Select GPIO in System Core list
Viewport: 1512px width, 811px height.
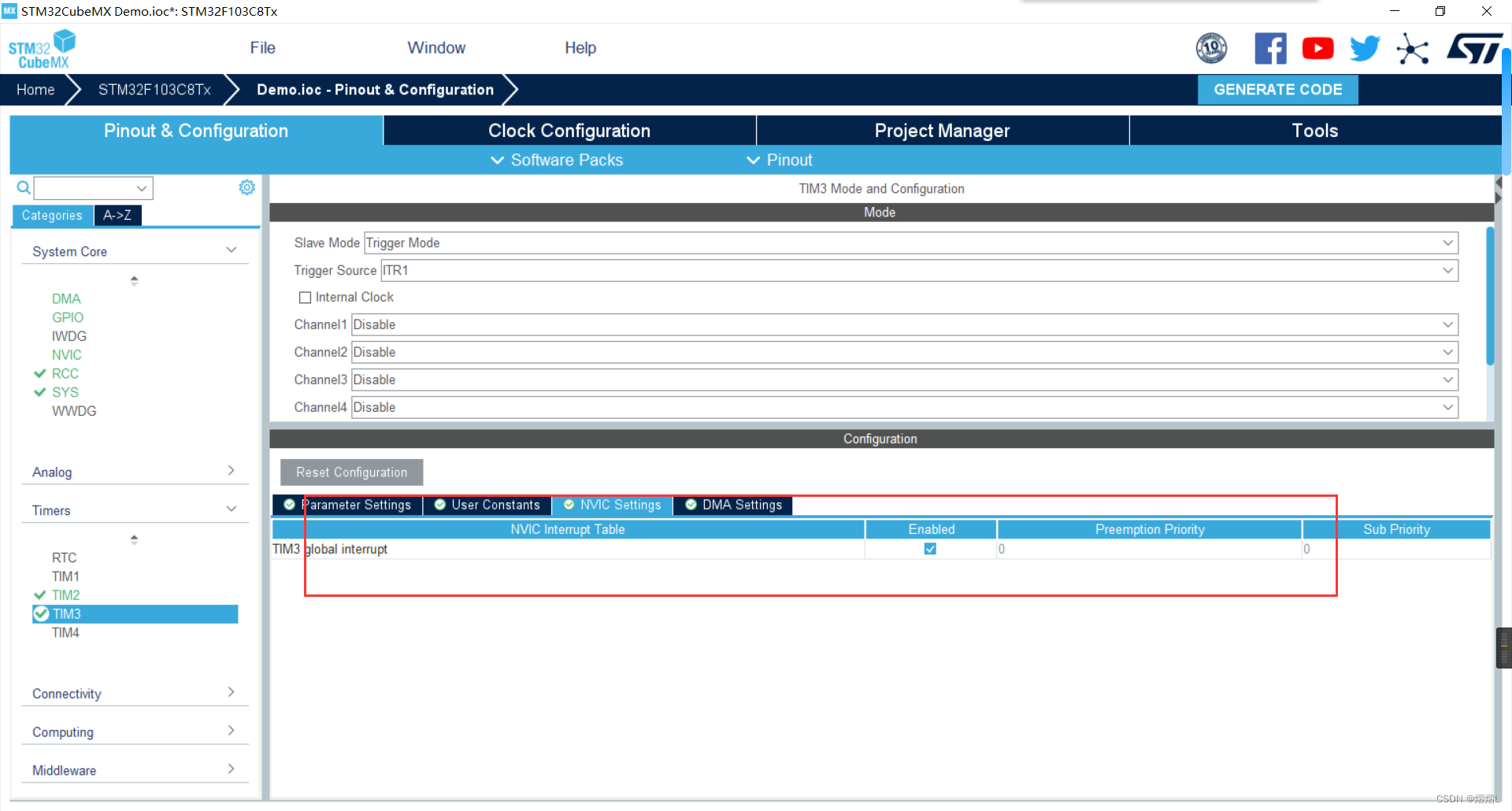click(68, 317)
